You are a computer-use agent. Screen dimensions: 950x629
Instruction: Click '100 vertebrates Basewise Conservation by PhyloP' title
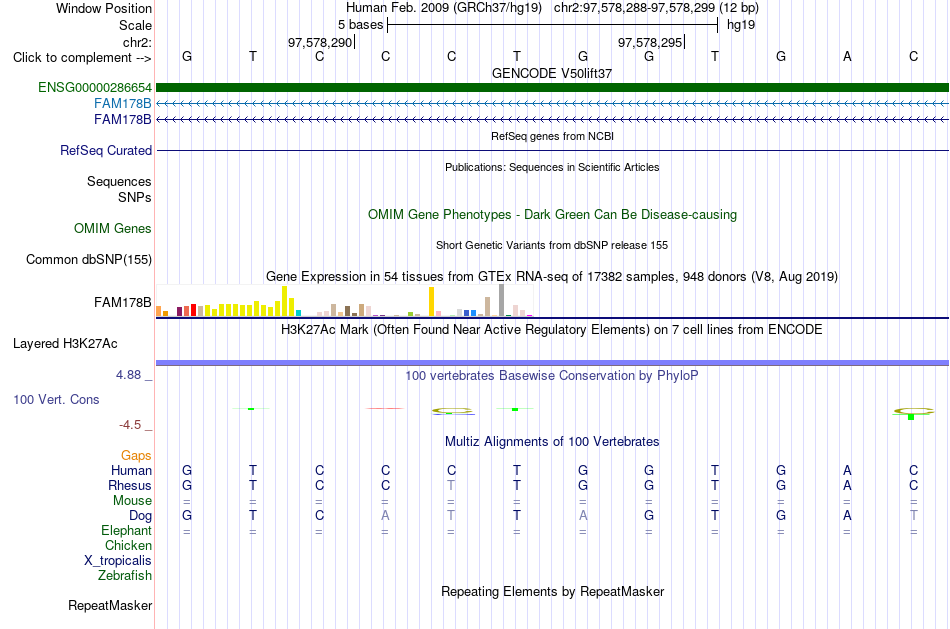(552, 376)
